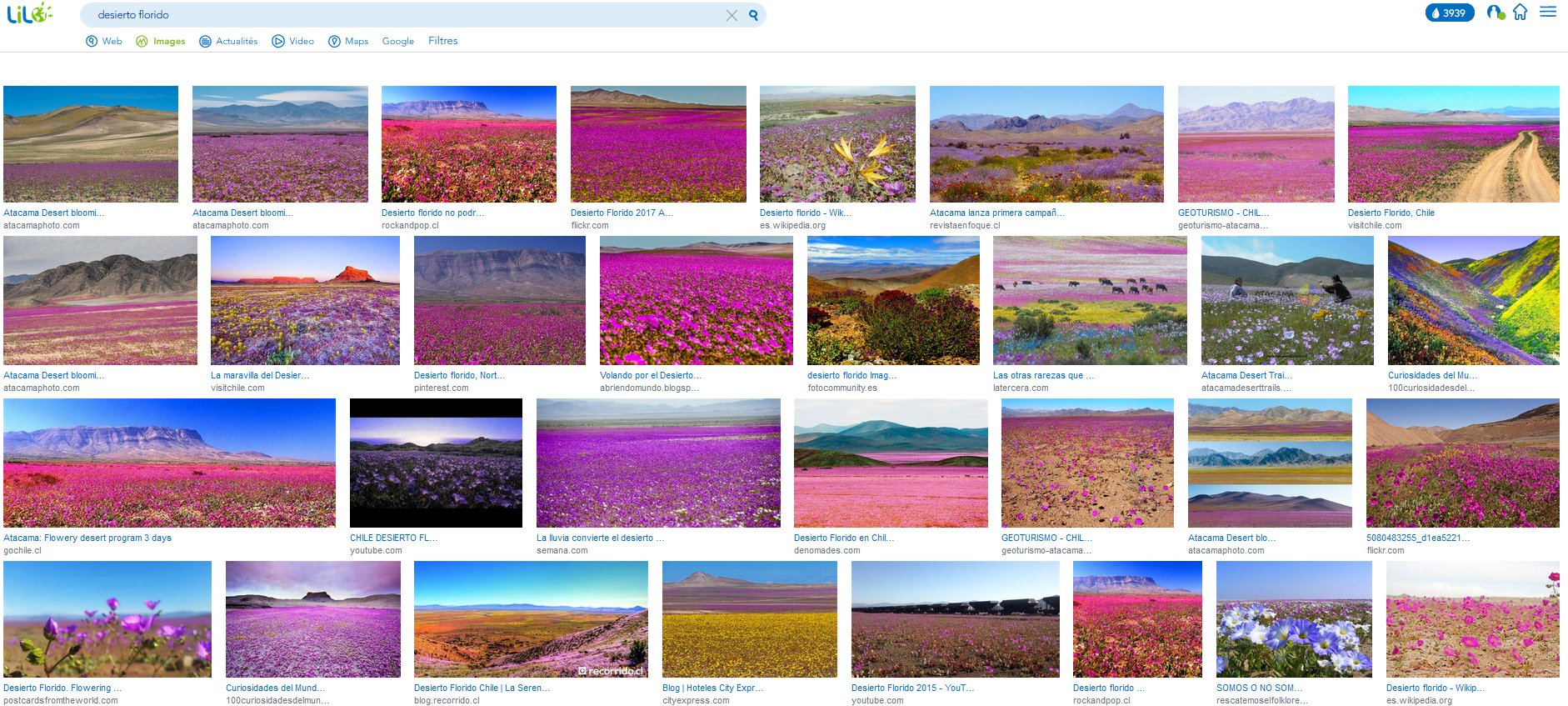Click the Google search link
1568x706 pixels.
398,41
